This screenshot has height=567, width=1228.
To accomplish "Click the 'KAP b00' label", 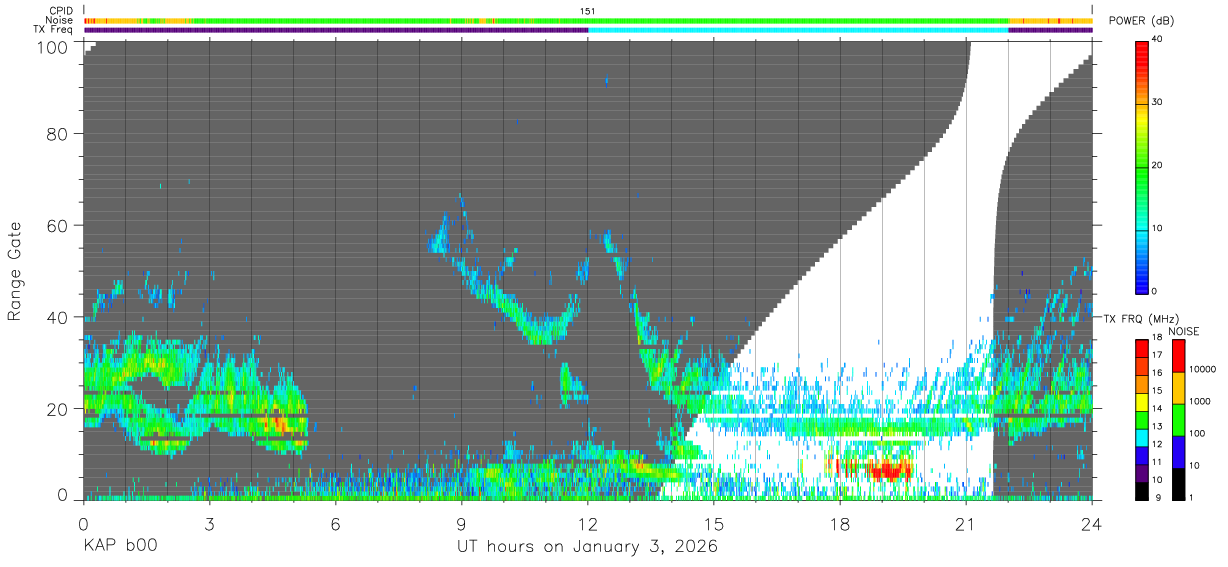I will [x=120, y=547].
